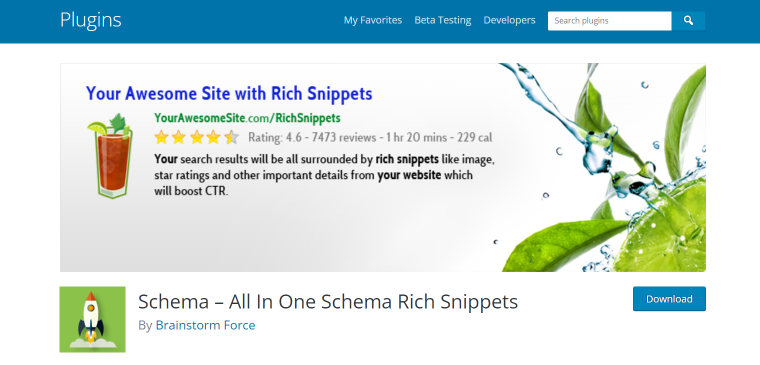Focus the Search plugins input field

tap(610, 21)
